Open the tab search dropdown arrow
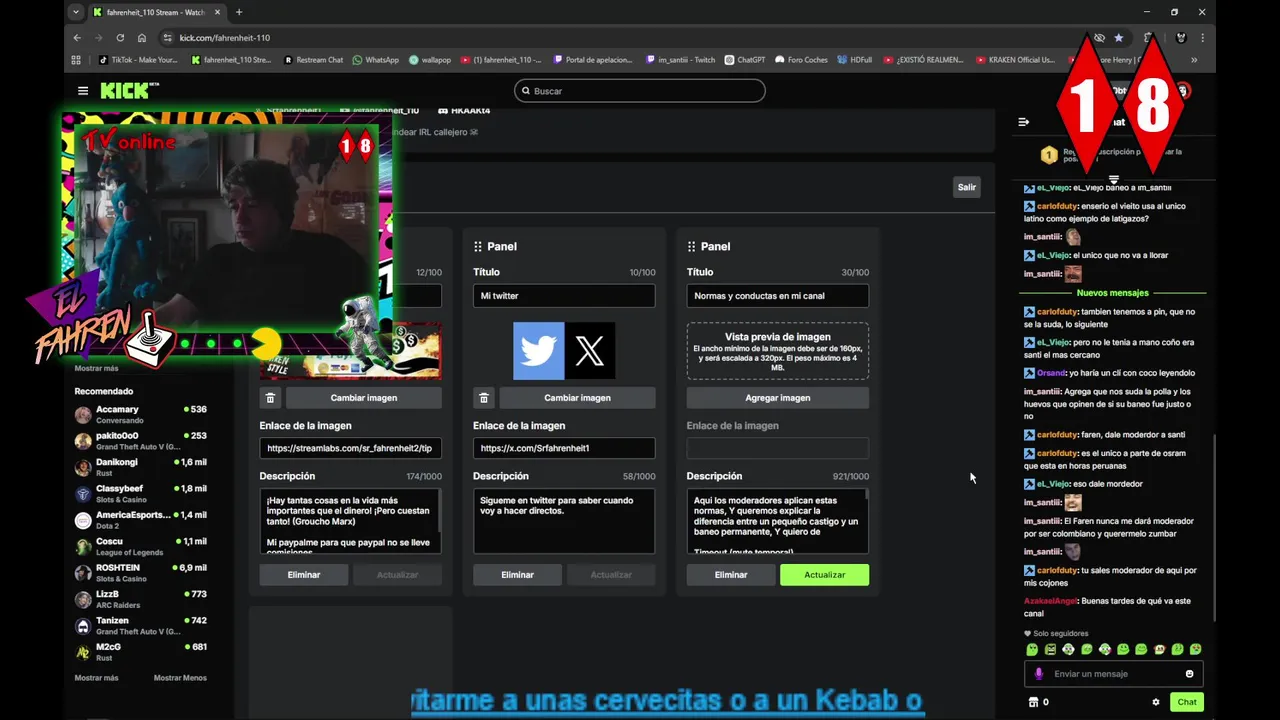 click(x=76, y=12)
